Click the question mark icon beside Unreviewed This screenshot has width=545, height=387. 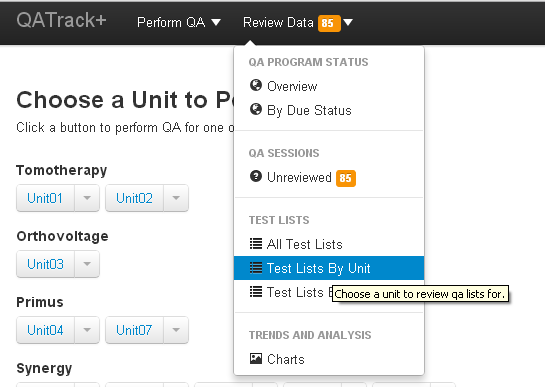[256, 176]
